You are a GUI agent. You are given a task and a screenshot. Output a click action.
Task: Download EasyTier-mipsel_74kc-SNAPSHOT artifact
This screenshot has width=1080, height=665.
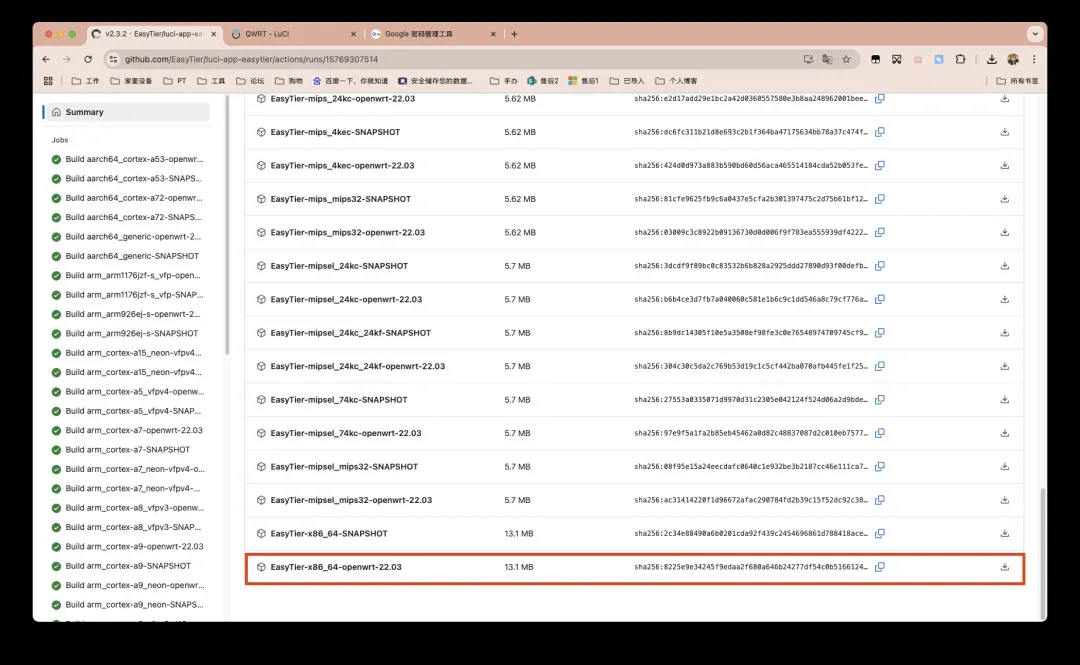tap(1004, 400)
